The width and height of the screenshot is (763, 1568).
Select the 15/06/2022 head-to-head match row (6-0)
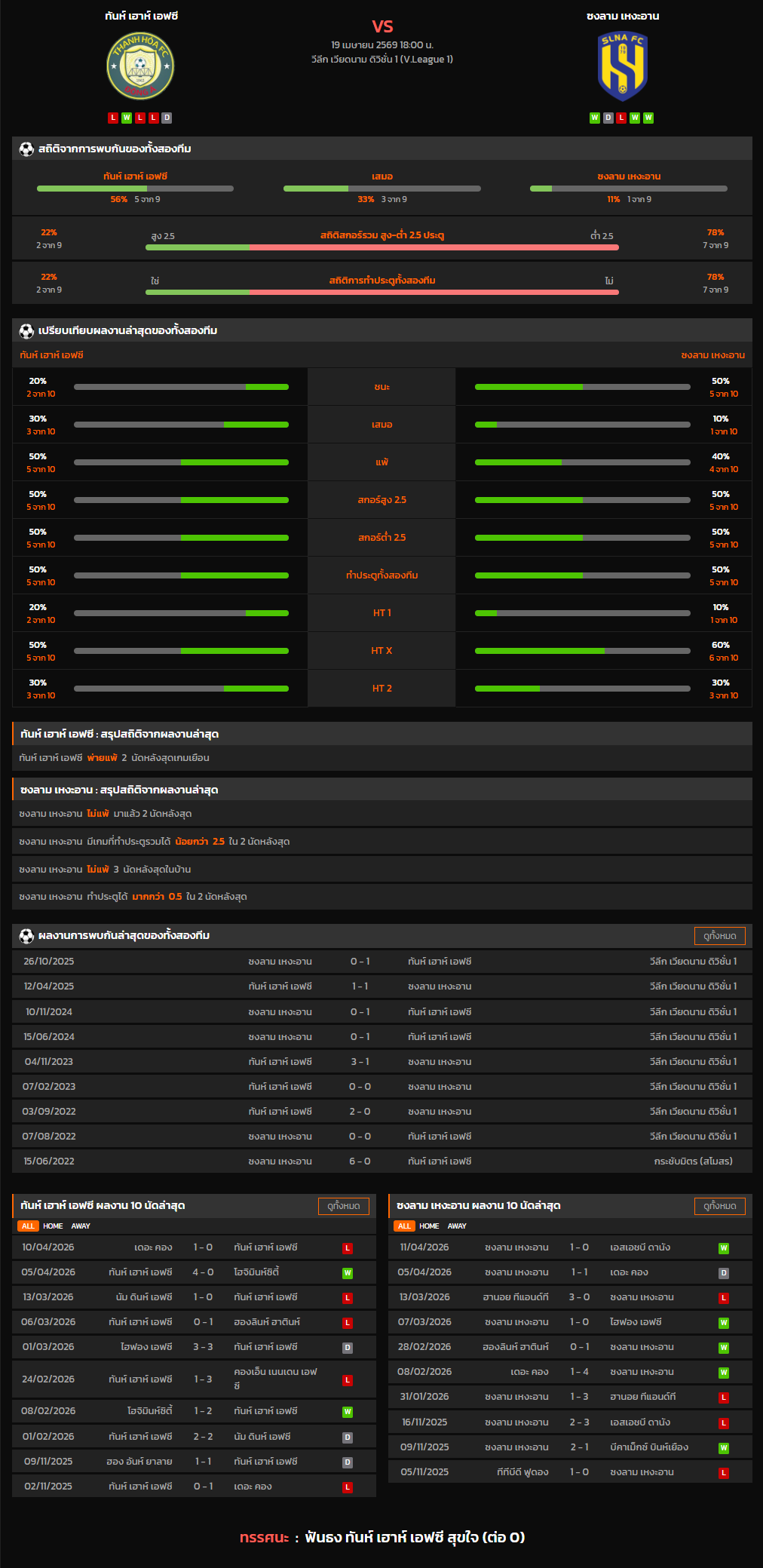click(381, 1161)
